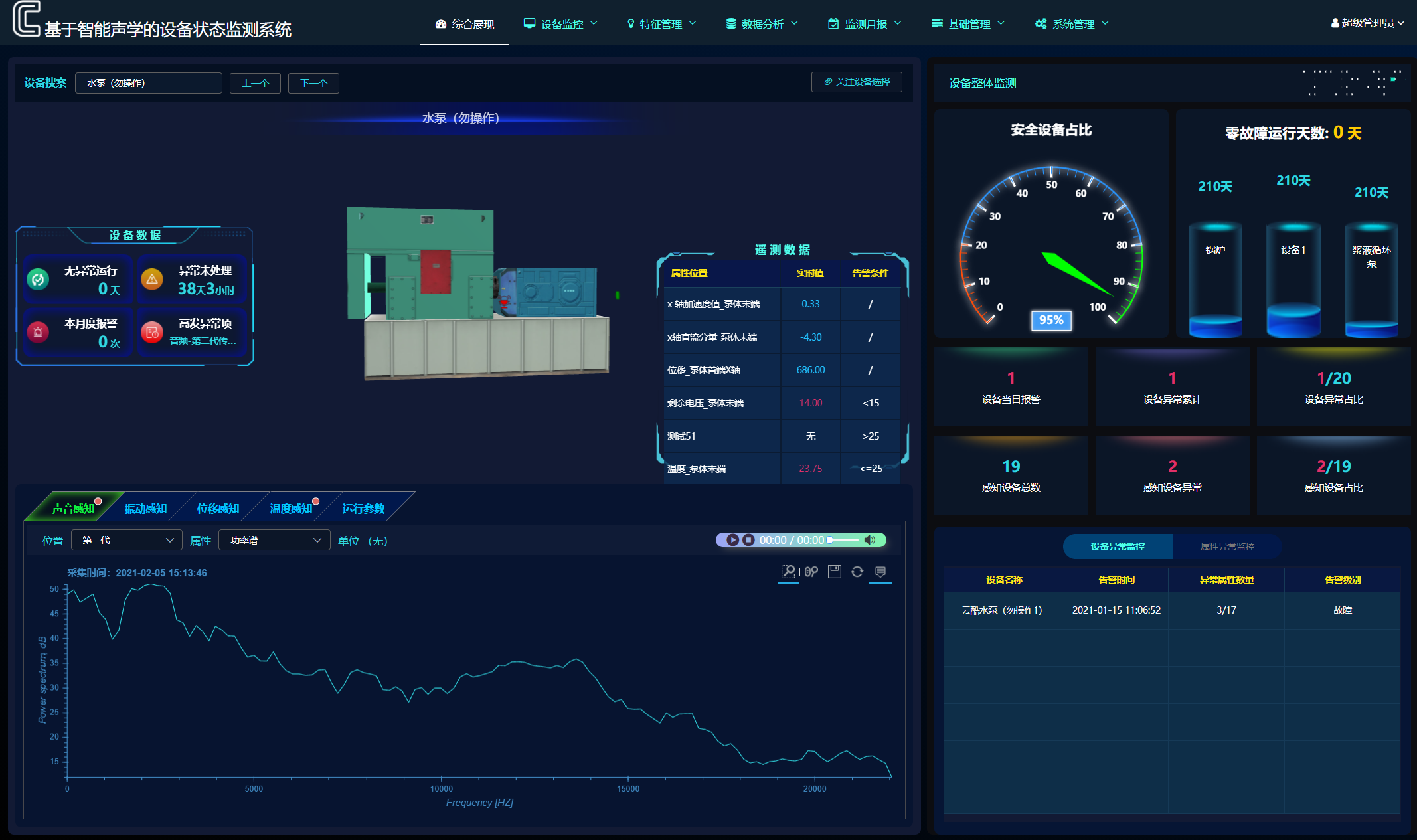Switch to 温度感知 tab
The width and height of the screenshot is (1417, 840).
[291, 509]
